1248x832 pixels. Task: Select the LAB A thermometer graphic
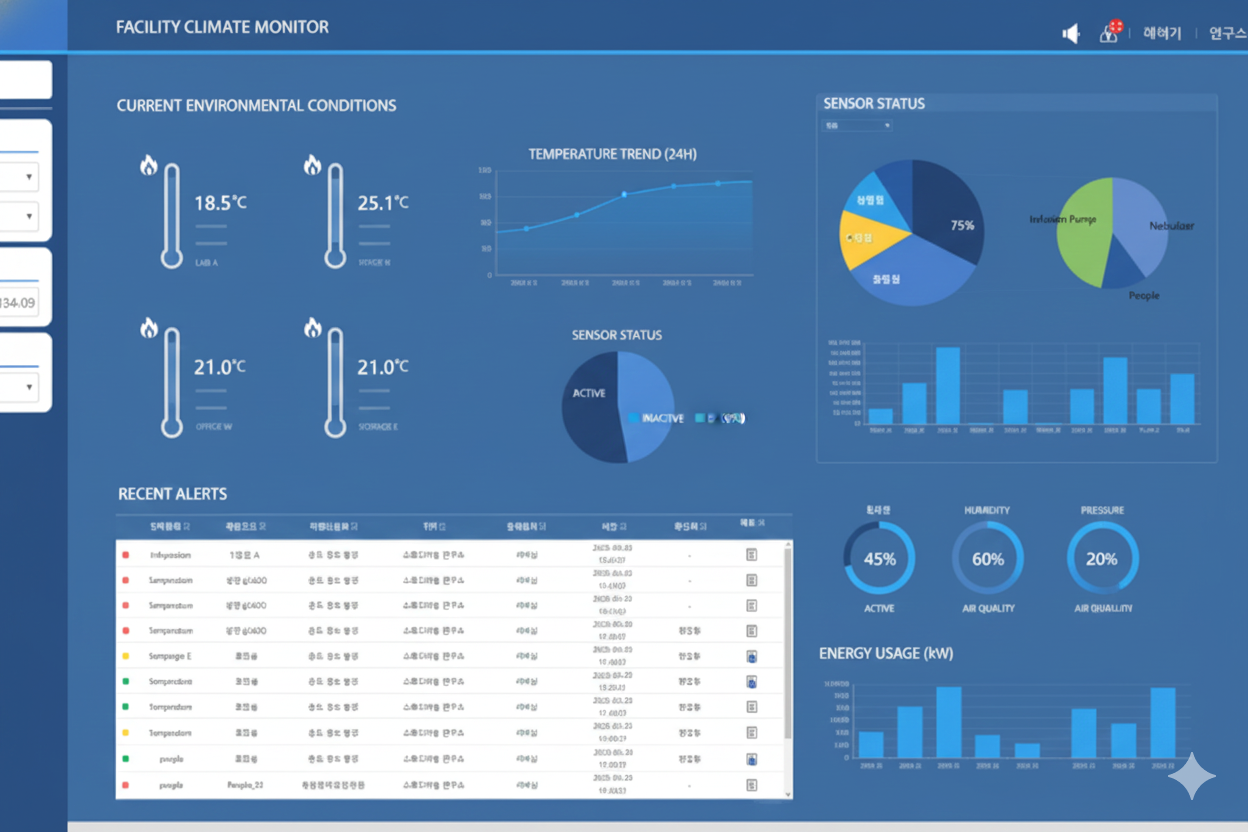coord(172,215)
